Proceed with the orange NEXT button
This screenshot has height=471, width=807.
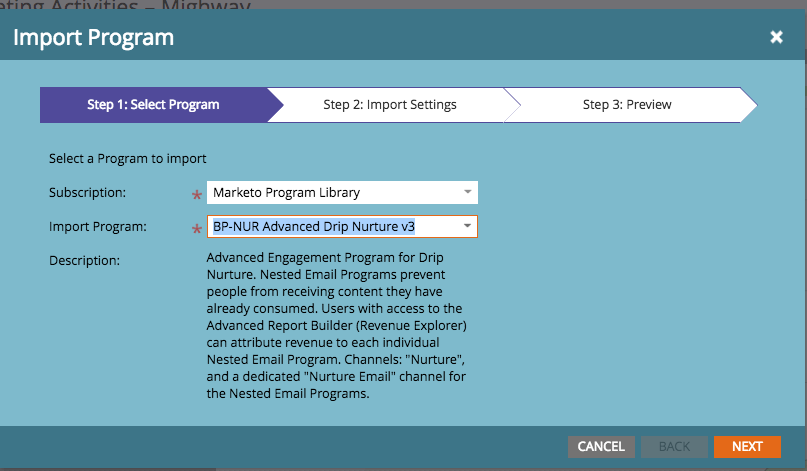[747, 446]
